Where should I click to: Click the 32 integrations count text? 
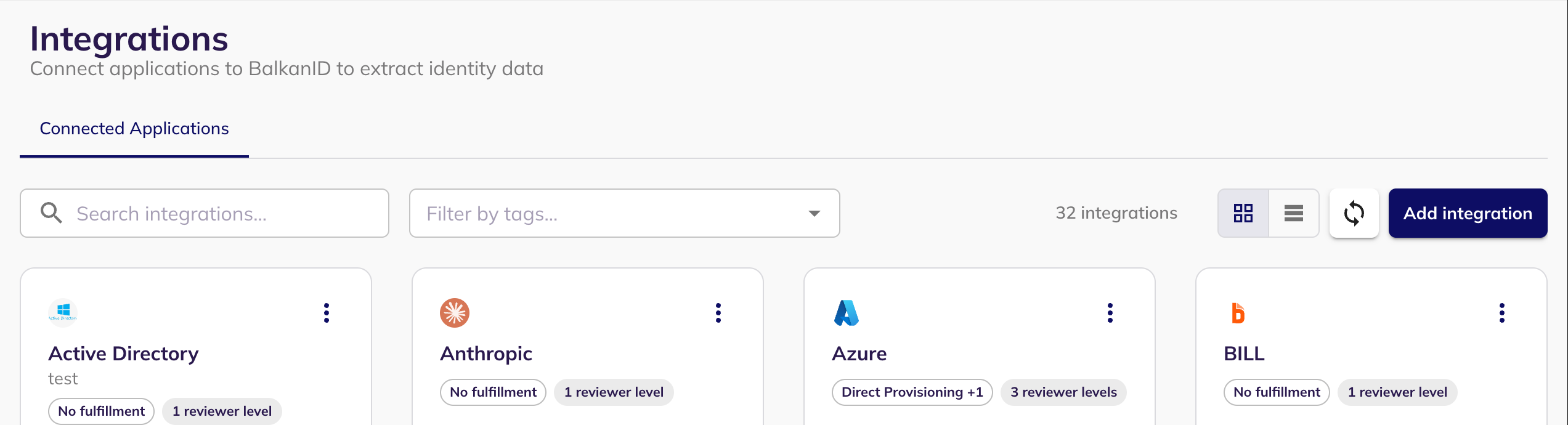(1116, 213)
